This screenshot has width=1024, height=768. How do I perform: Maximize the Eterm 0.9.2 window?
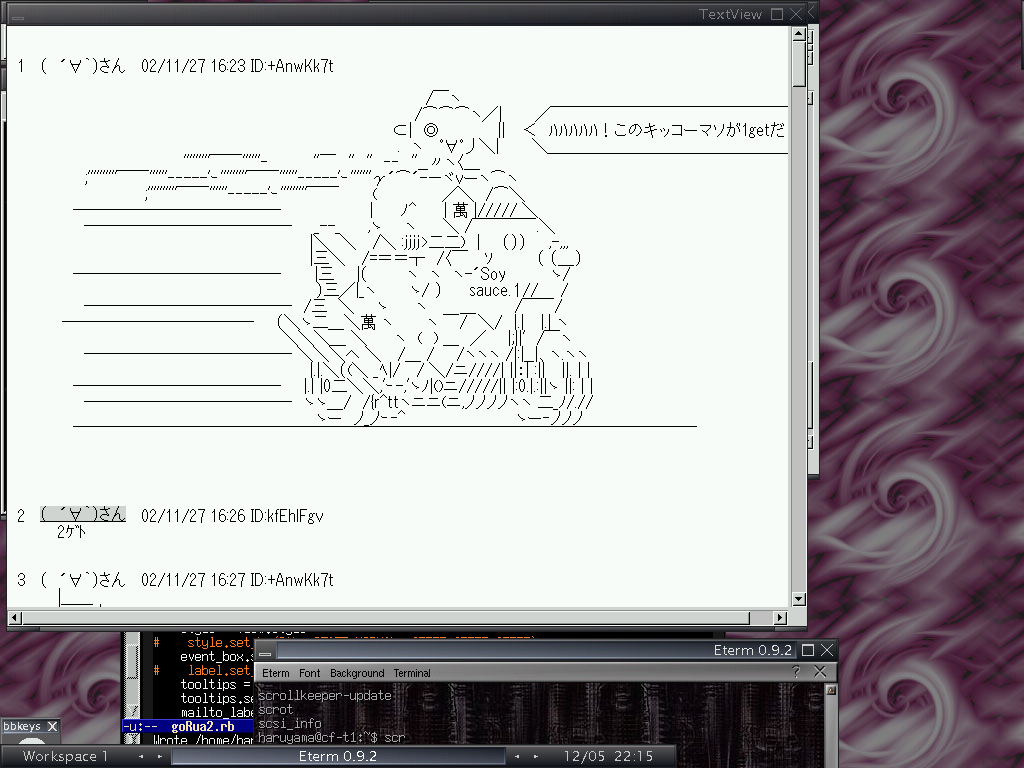808,650
